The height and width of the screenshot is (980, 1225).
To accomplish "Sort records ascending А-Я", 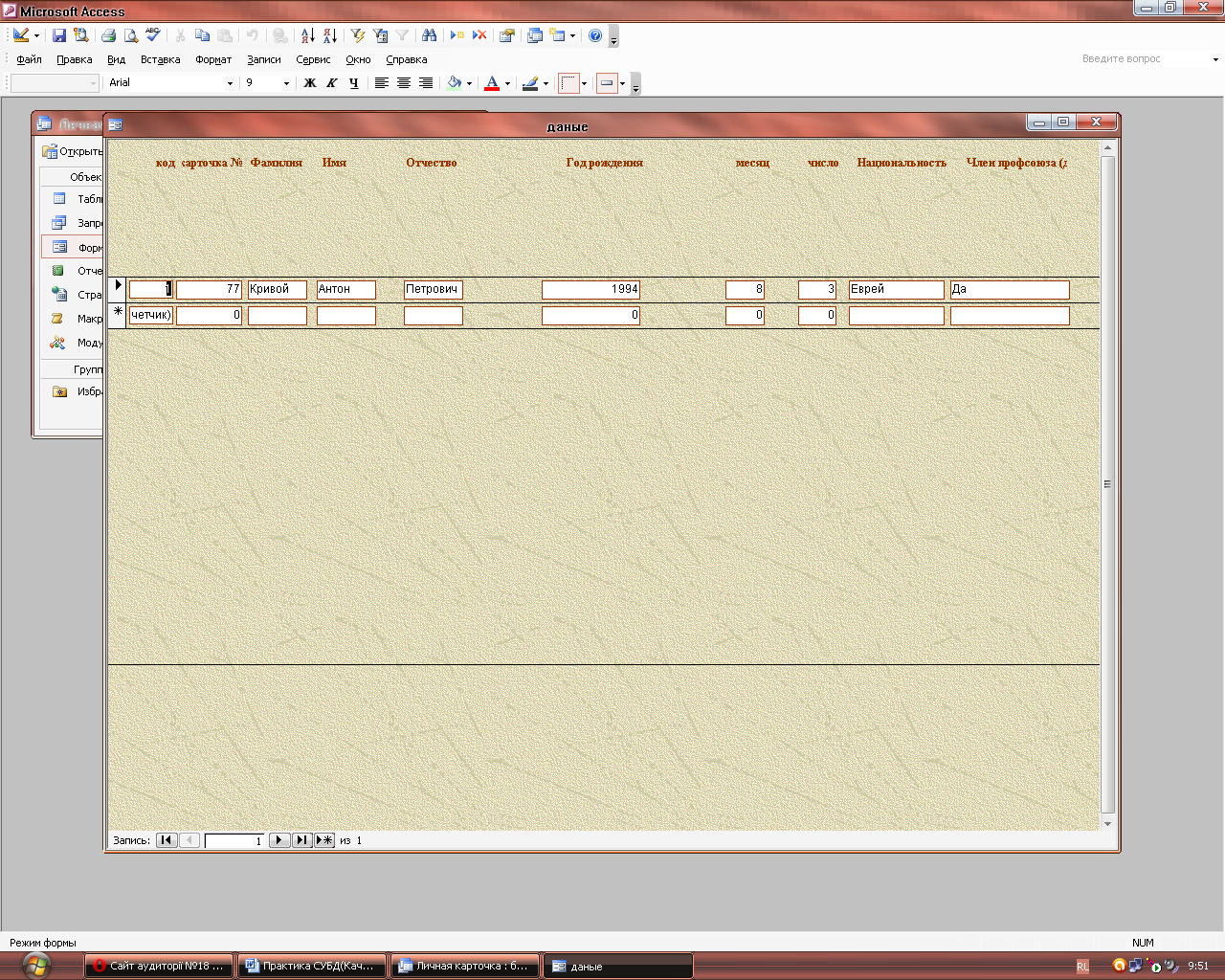I will point(307,35).
